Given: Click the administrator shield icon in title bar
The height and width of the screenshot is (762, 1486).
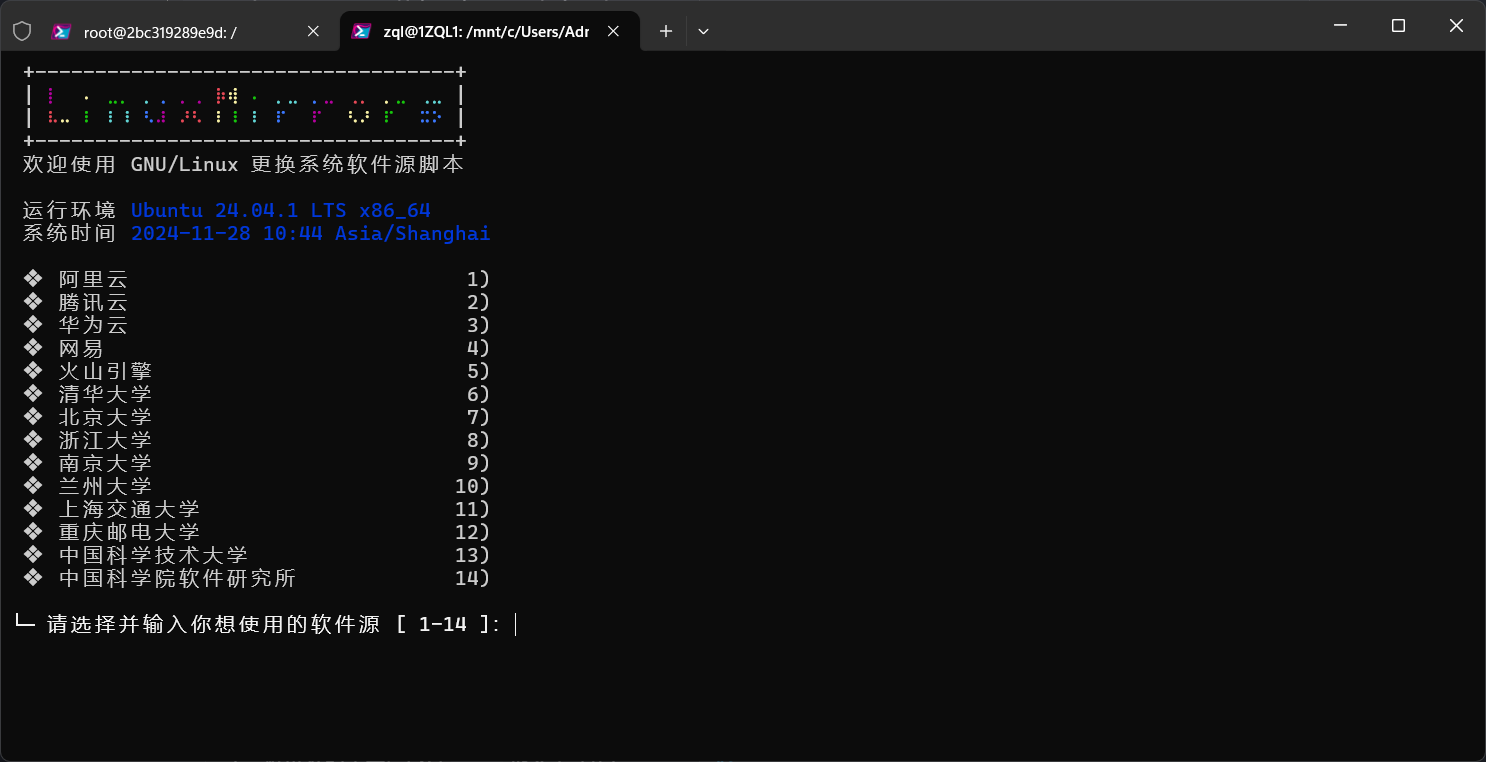Looking at the screenshot, I should [x=22, y=32].
